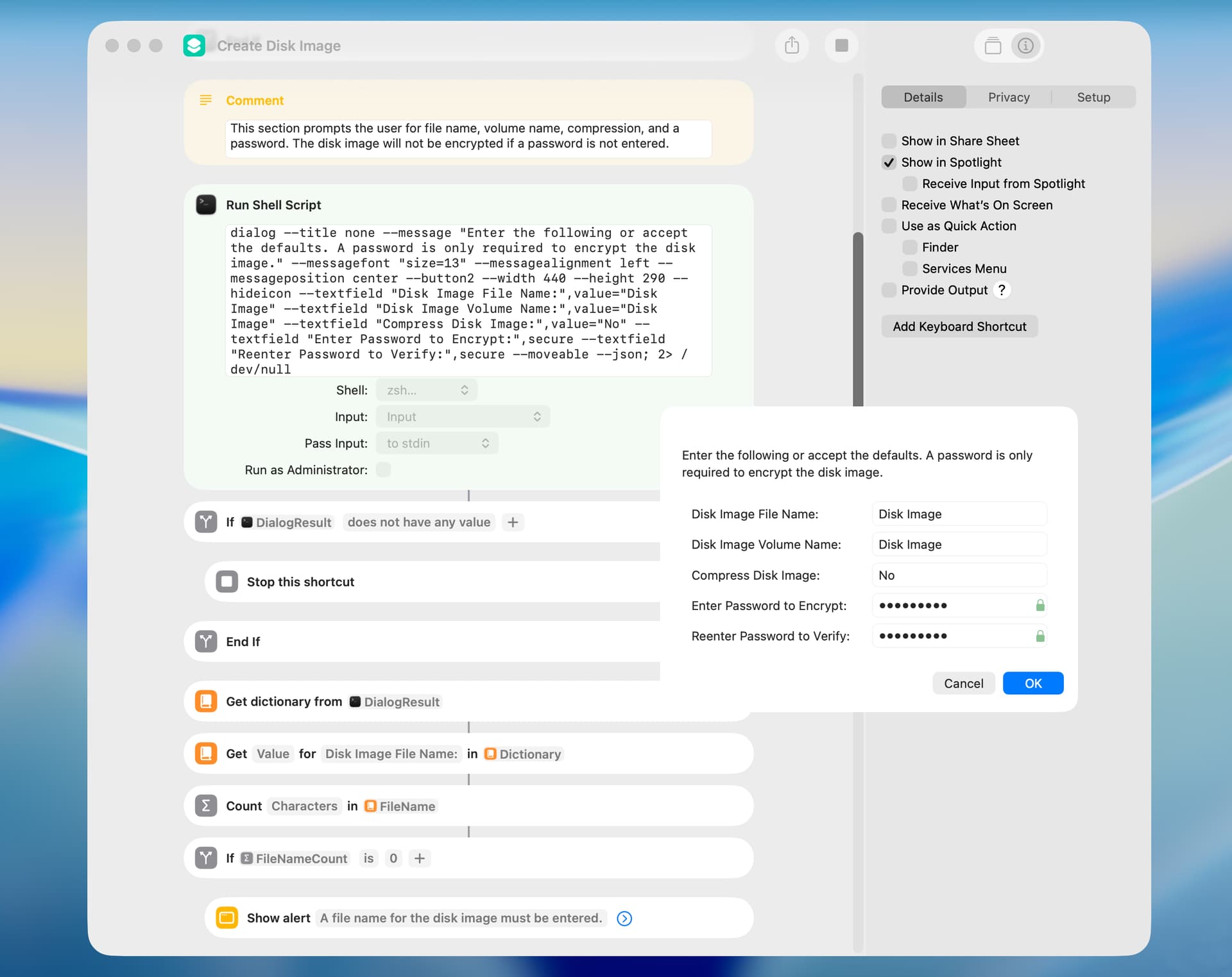Toggle Run as Administrator checkbox
This screenshot has width=1232, height=977.
click(383, 470)
